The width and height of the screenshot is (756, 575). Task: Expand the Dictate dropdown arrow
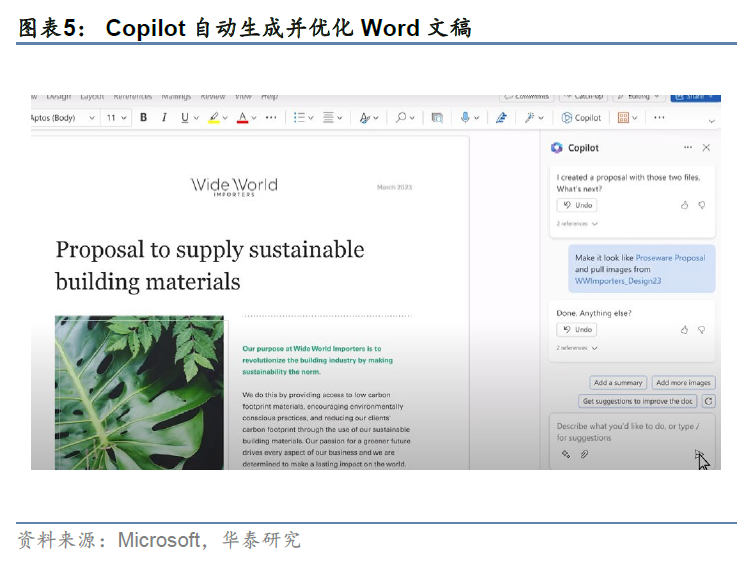point(476,118)
